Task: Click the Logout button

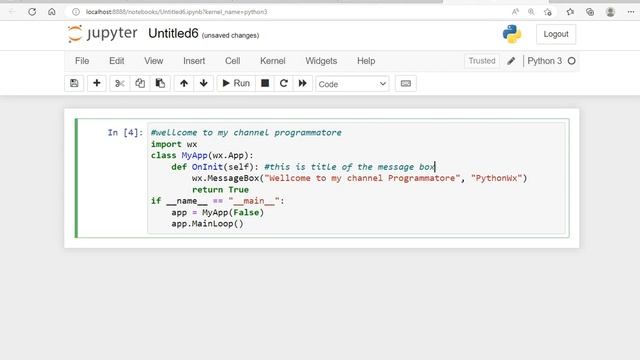Action: pos(556,34)
